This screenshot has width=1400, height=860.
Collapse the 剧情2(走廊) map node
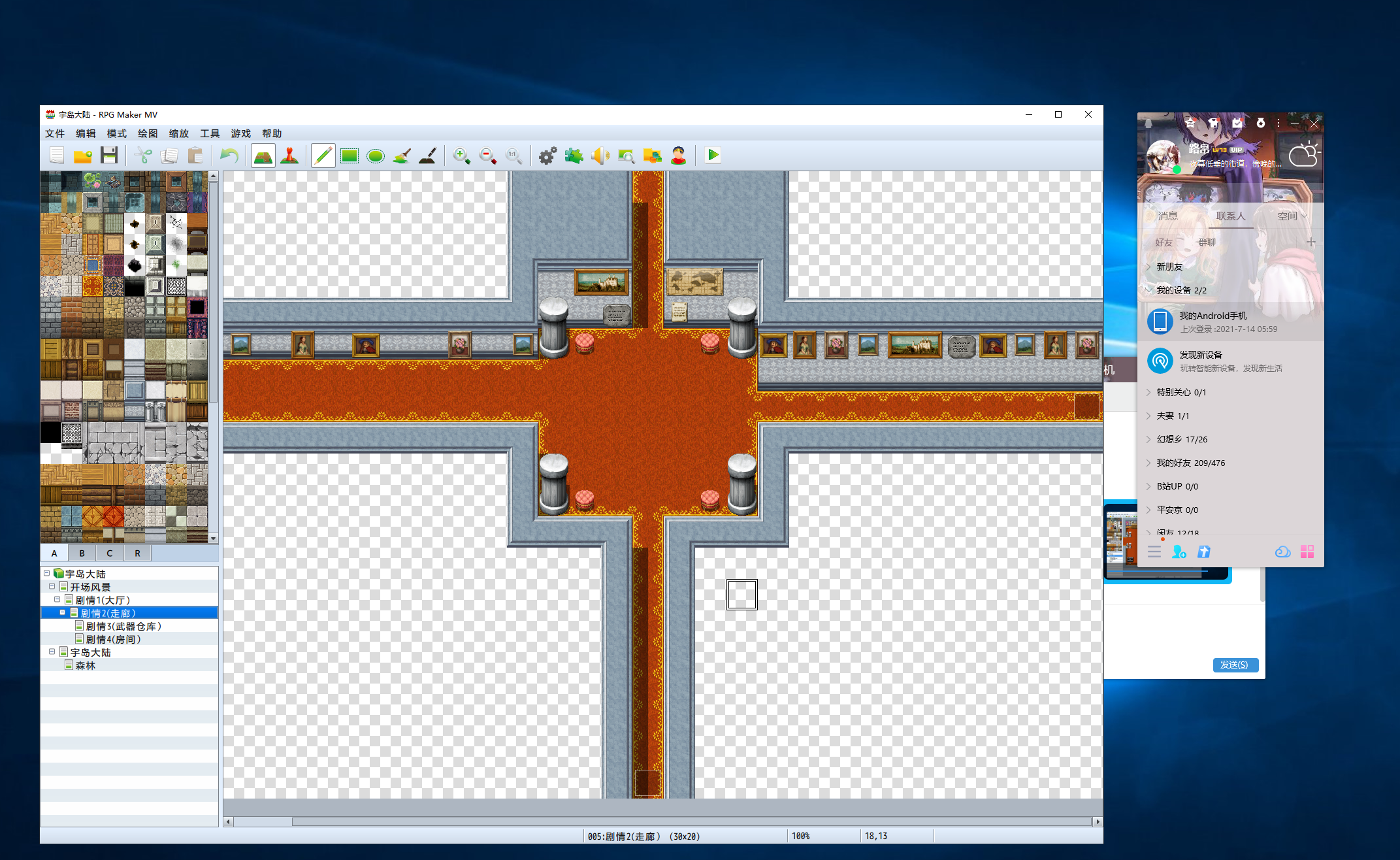point(63,612)
